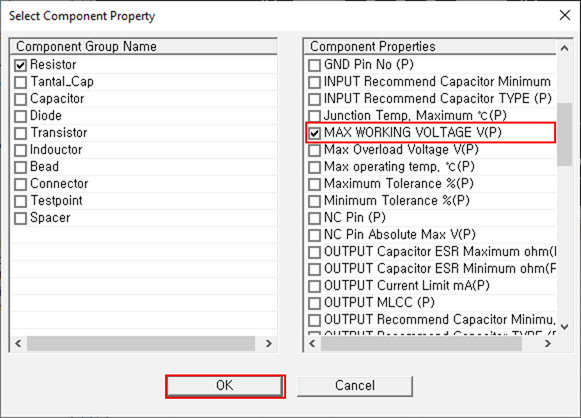Viewport: 581px width, 418px height.
Task: Click the group list right scroll arrow
Action: (x=269, y=344)
